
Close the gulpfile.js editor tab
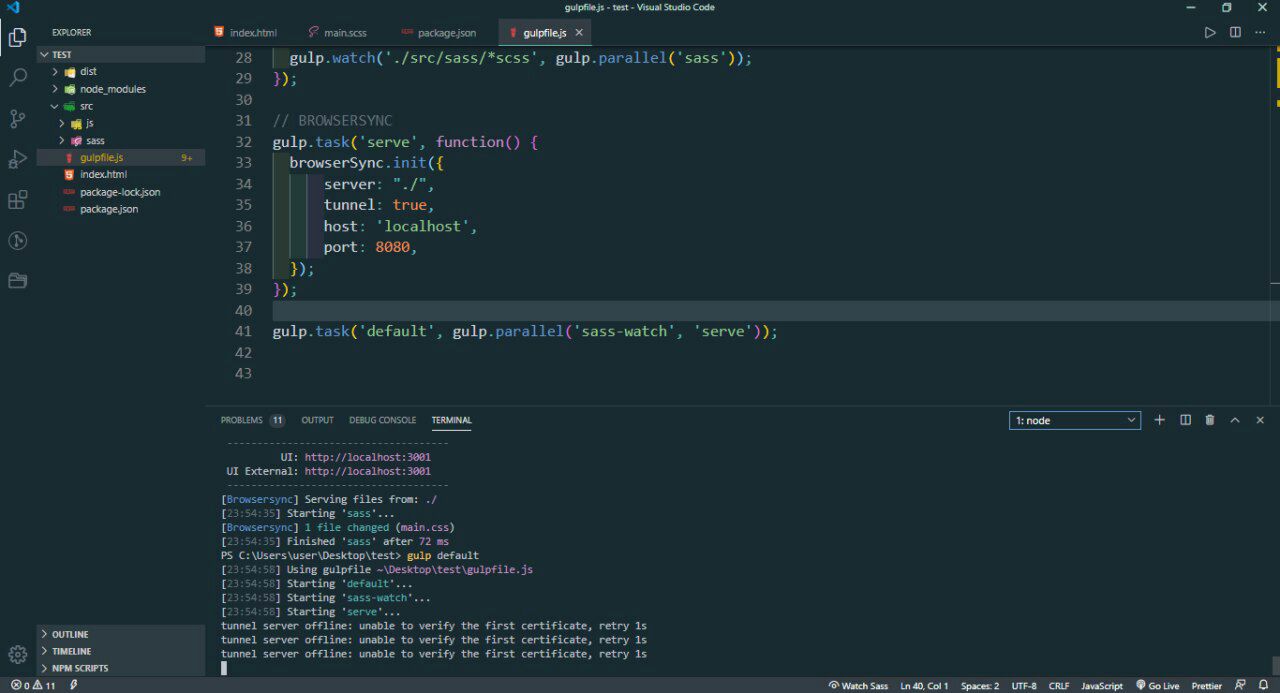[579, 33]
